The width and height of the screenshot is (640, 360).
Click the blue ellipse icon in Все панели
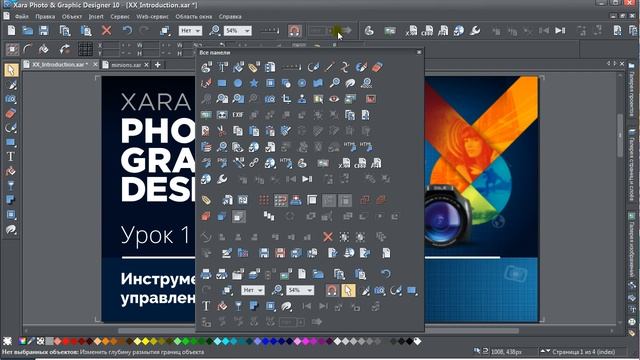pos(238,83)
